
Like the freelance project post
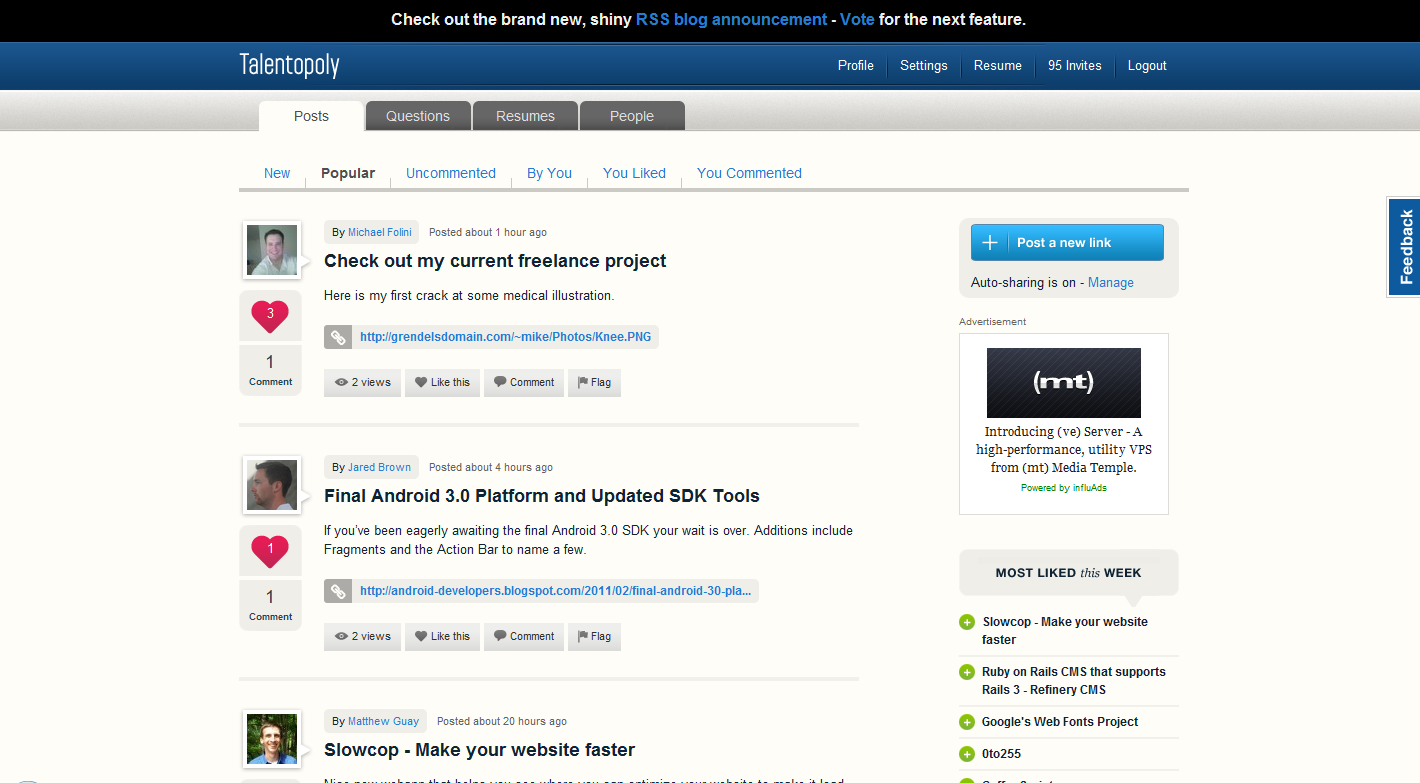click(x=442, y=382)
